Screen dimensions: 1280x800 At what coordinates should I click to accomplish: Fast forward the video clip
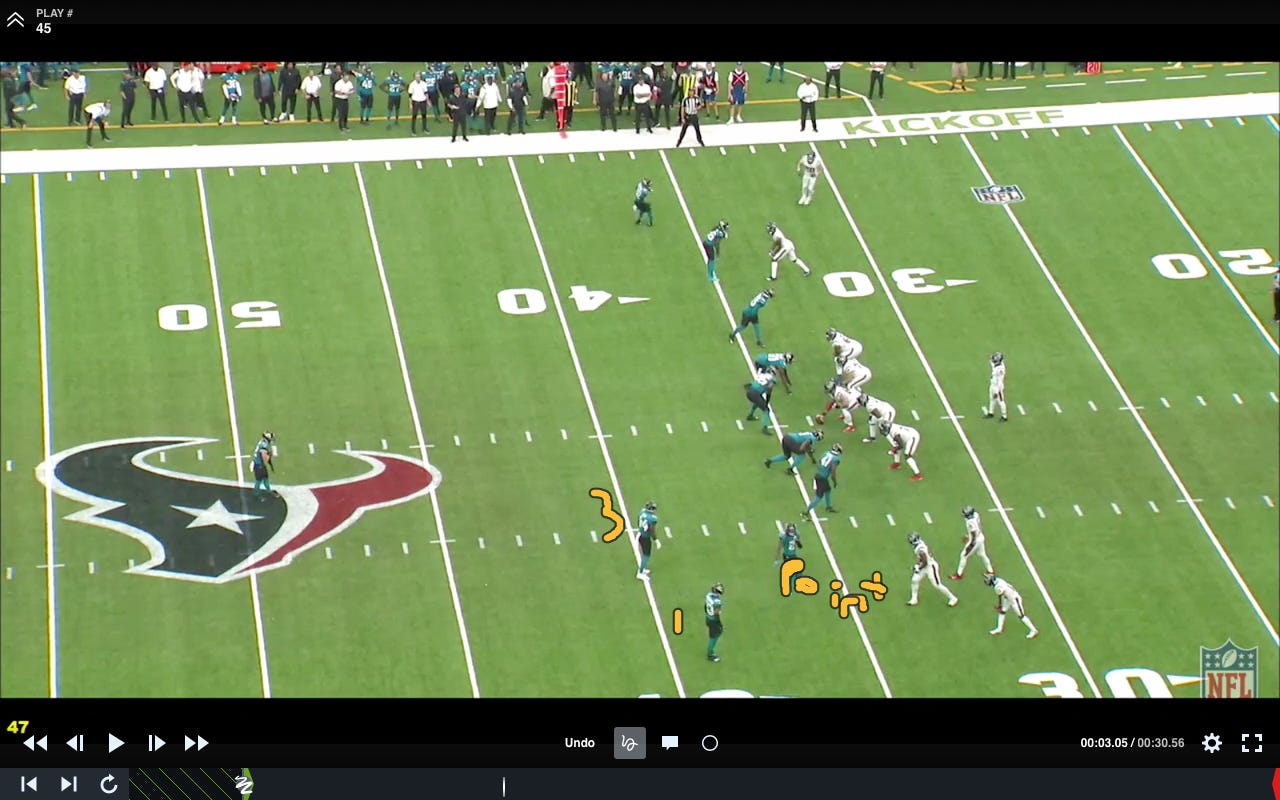click(196, 743)
